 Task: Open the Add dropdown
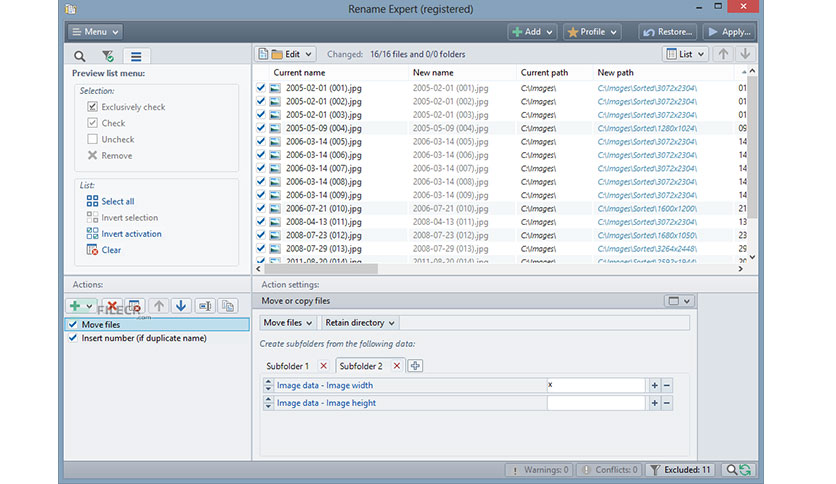(532, 32)
